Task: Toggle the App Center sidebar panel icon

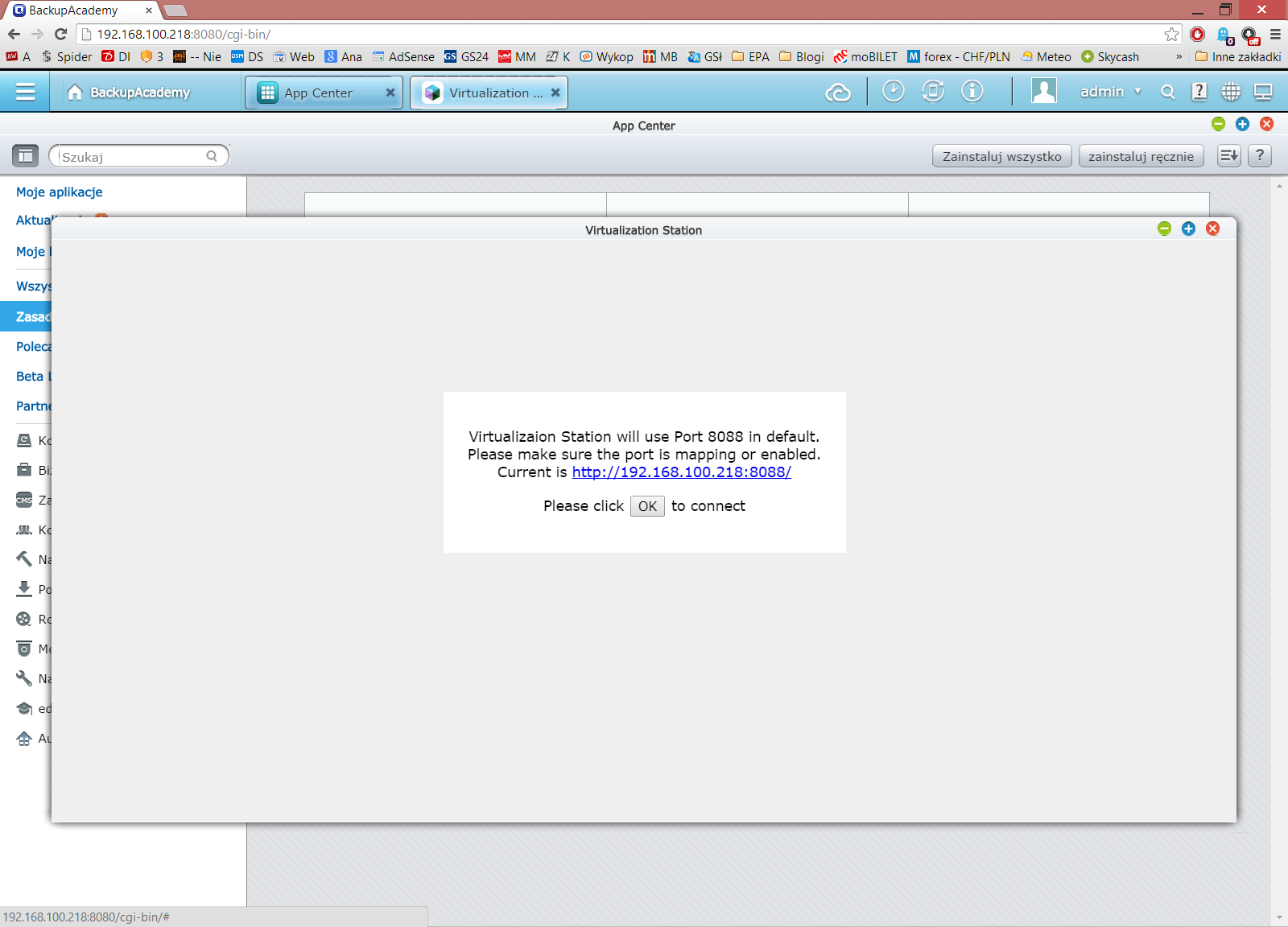Action: pos(26,155)
